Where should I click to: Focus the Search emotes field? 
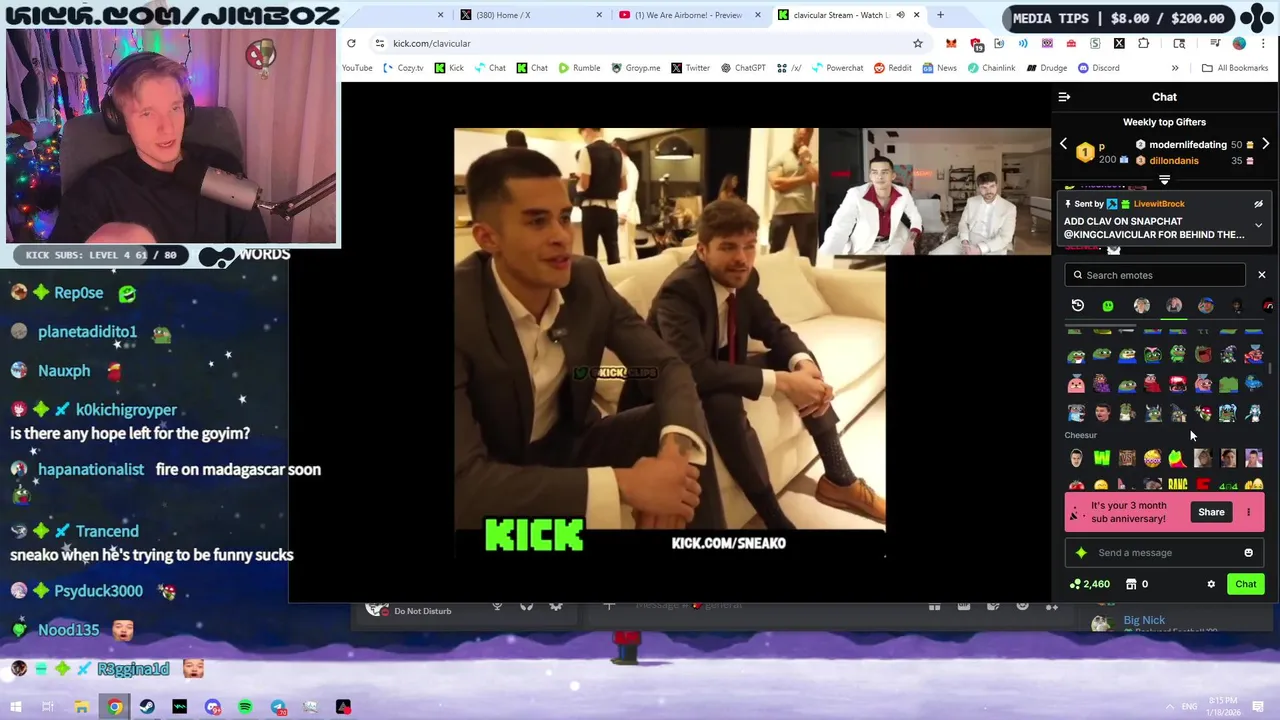(1156, 275)
